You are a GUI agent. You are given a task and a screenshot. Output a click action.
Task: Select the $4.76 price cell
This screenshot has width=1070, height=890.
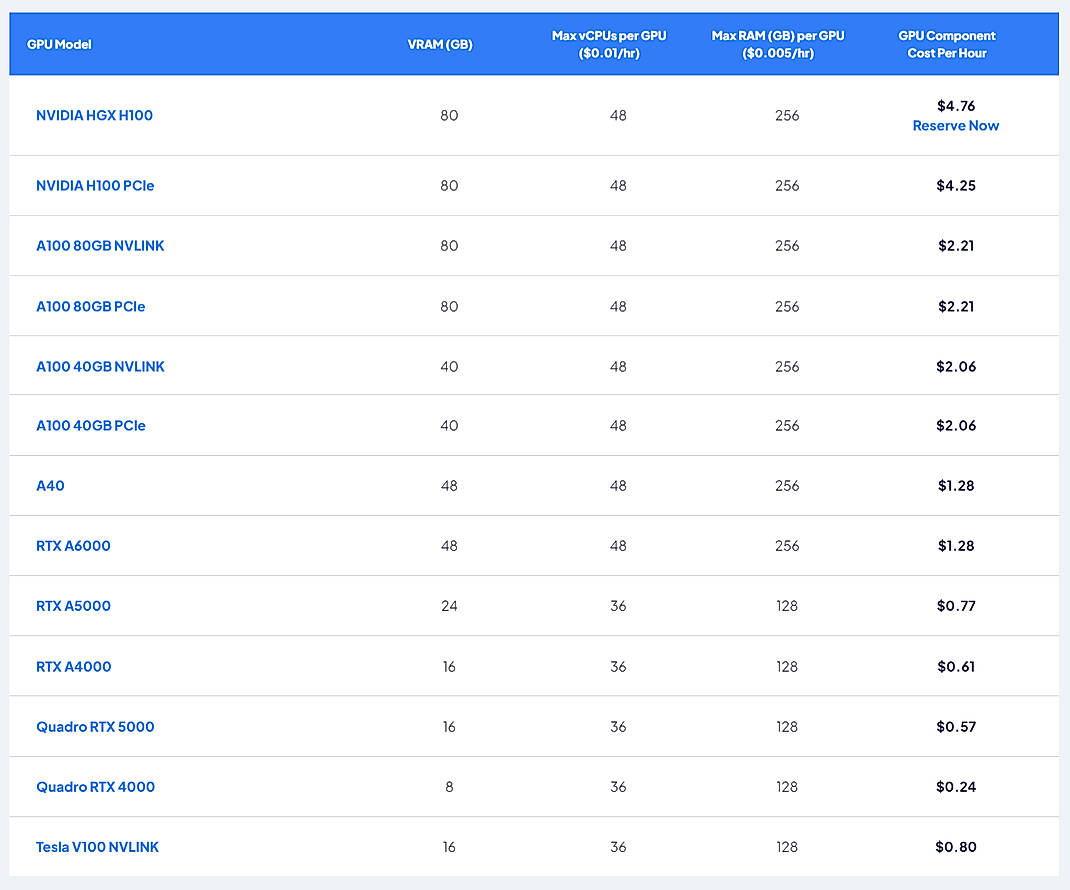(x=955, y=106)
